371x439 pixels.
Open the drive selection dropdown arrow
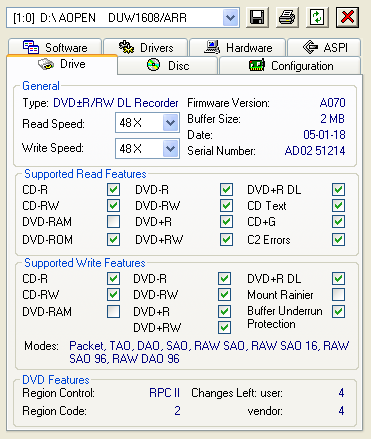231,18
